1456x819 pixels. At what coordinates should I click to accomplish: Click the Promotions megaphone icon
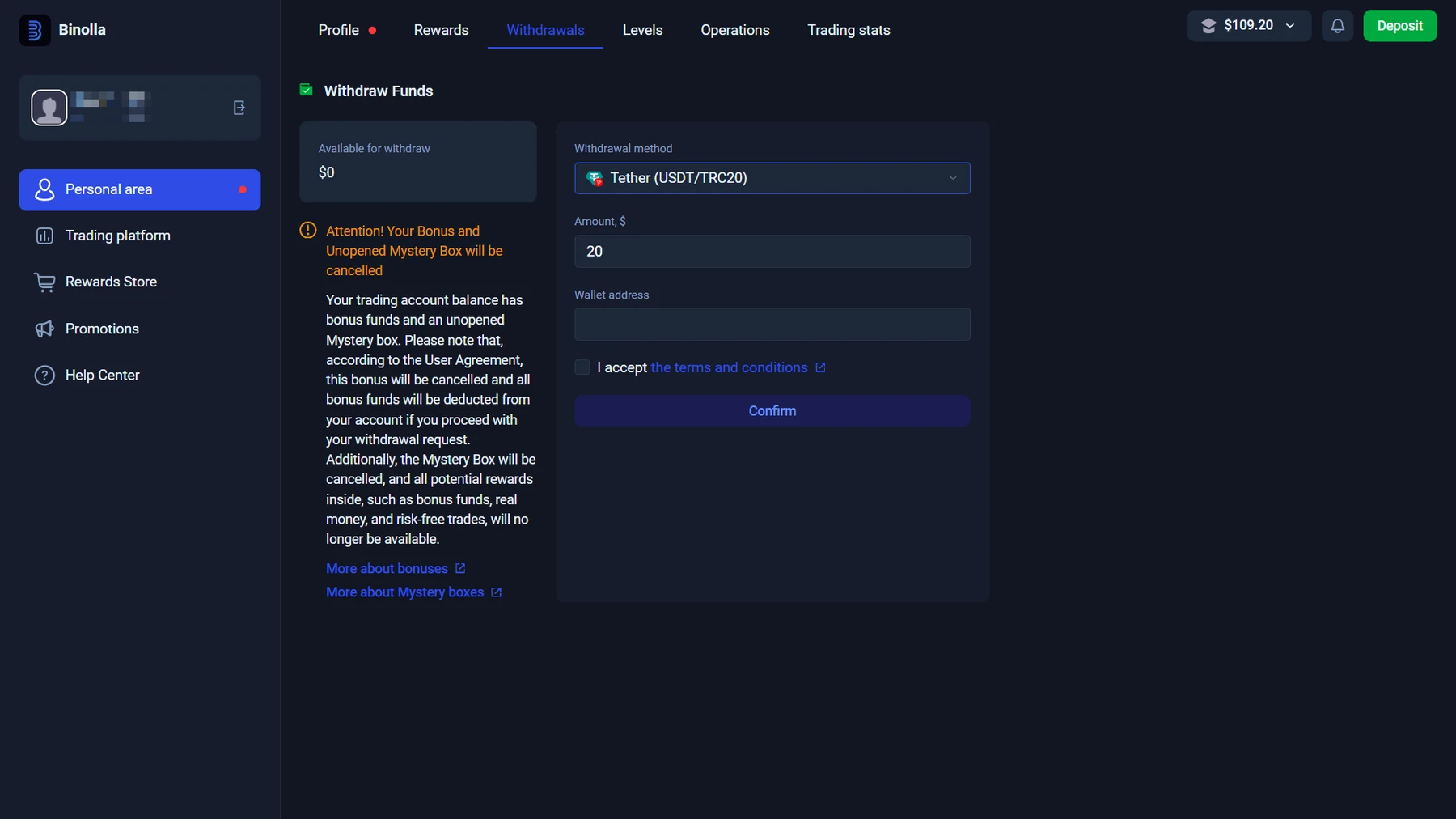(44, 329)
